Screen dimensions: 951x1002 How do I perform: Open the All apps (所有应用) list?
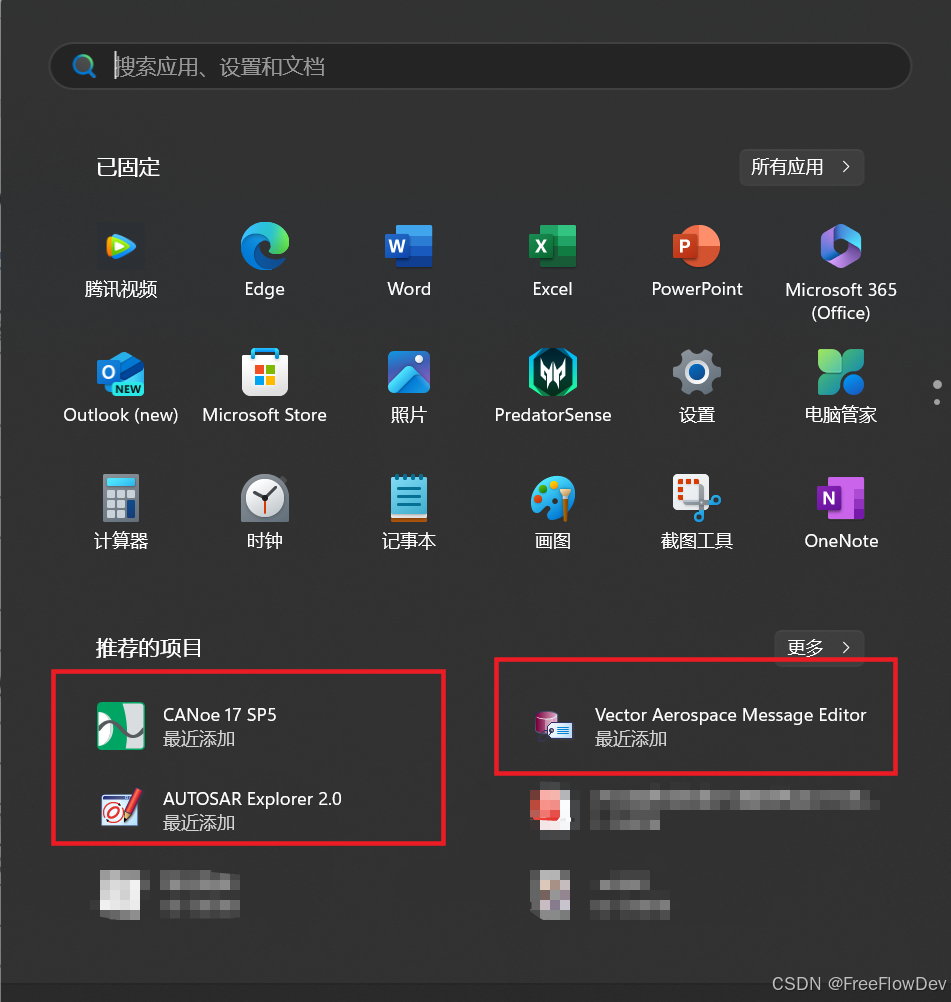(x=801, y=167)
